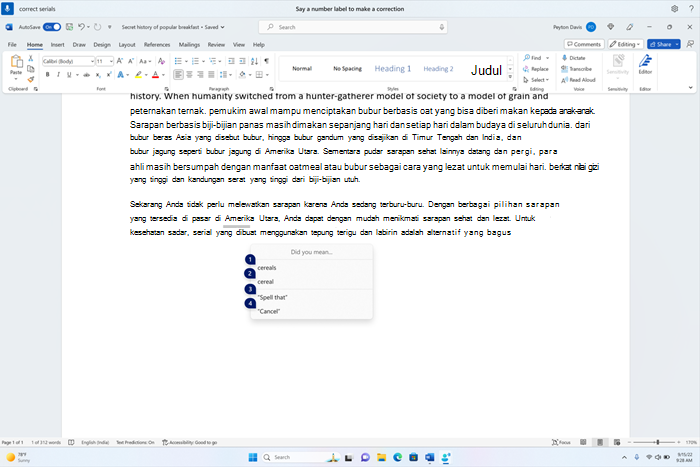Apply subscript formatting

tap(98, 75)
